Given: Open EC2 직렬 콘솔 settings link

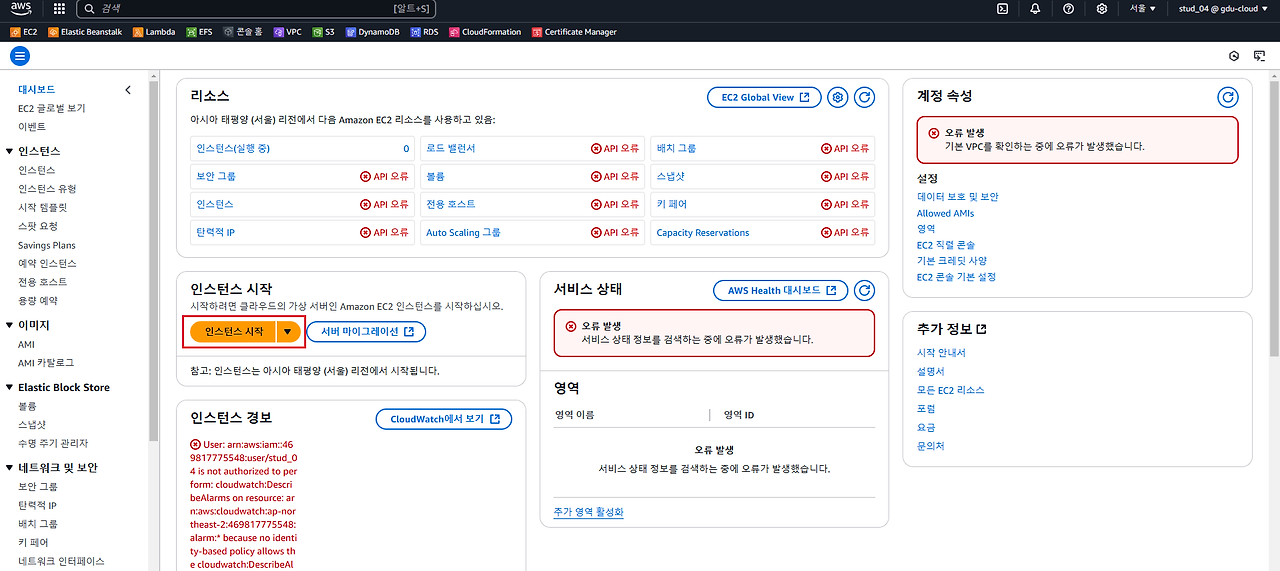Looking at the screenshot, I should [x=946, y=245].
